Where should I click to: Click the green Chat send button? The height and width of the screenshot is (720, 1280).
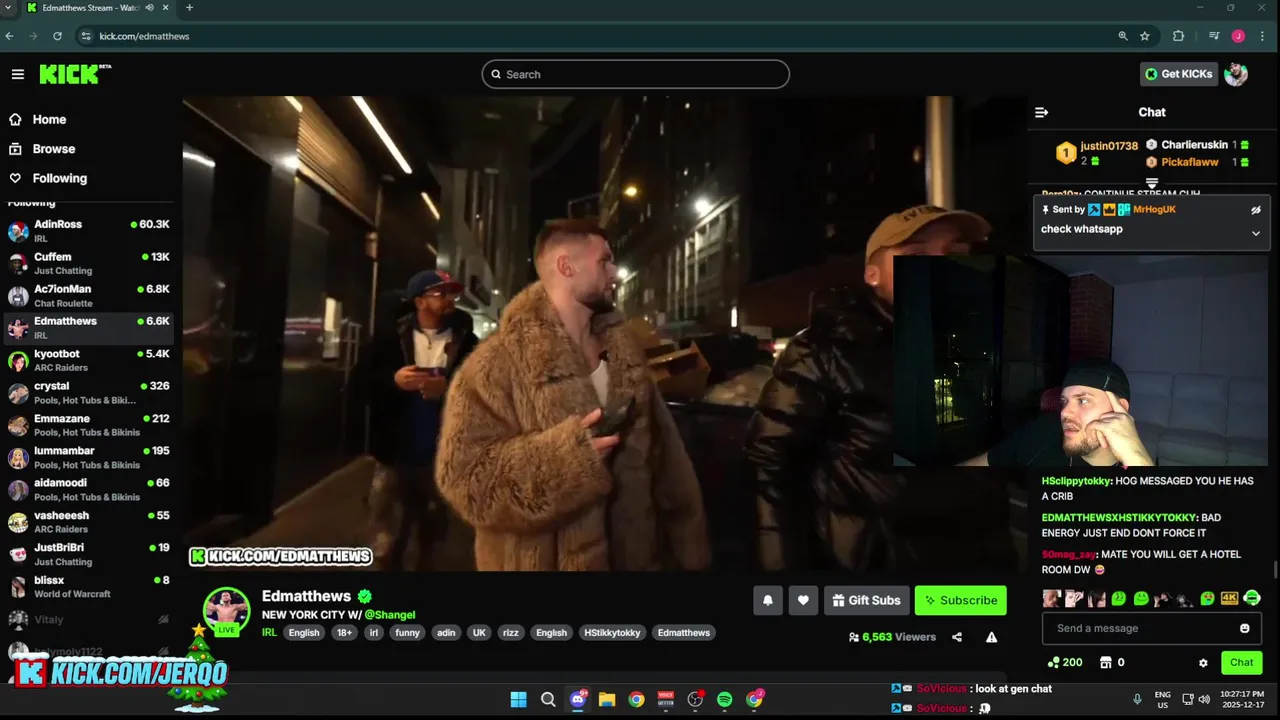tap(1241, 662)
